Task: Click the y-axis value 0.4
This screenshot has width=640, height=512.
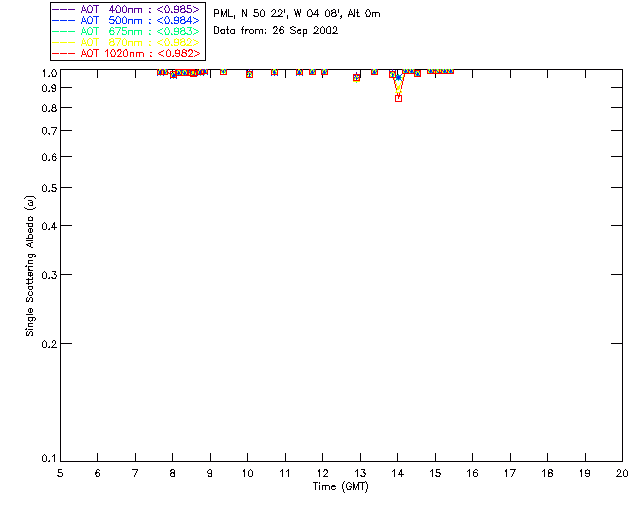Action: tap(49, 226)
